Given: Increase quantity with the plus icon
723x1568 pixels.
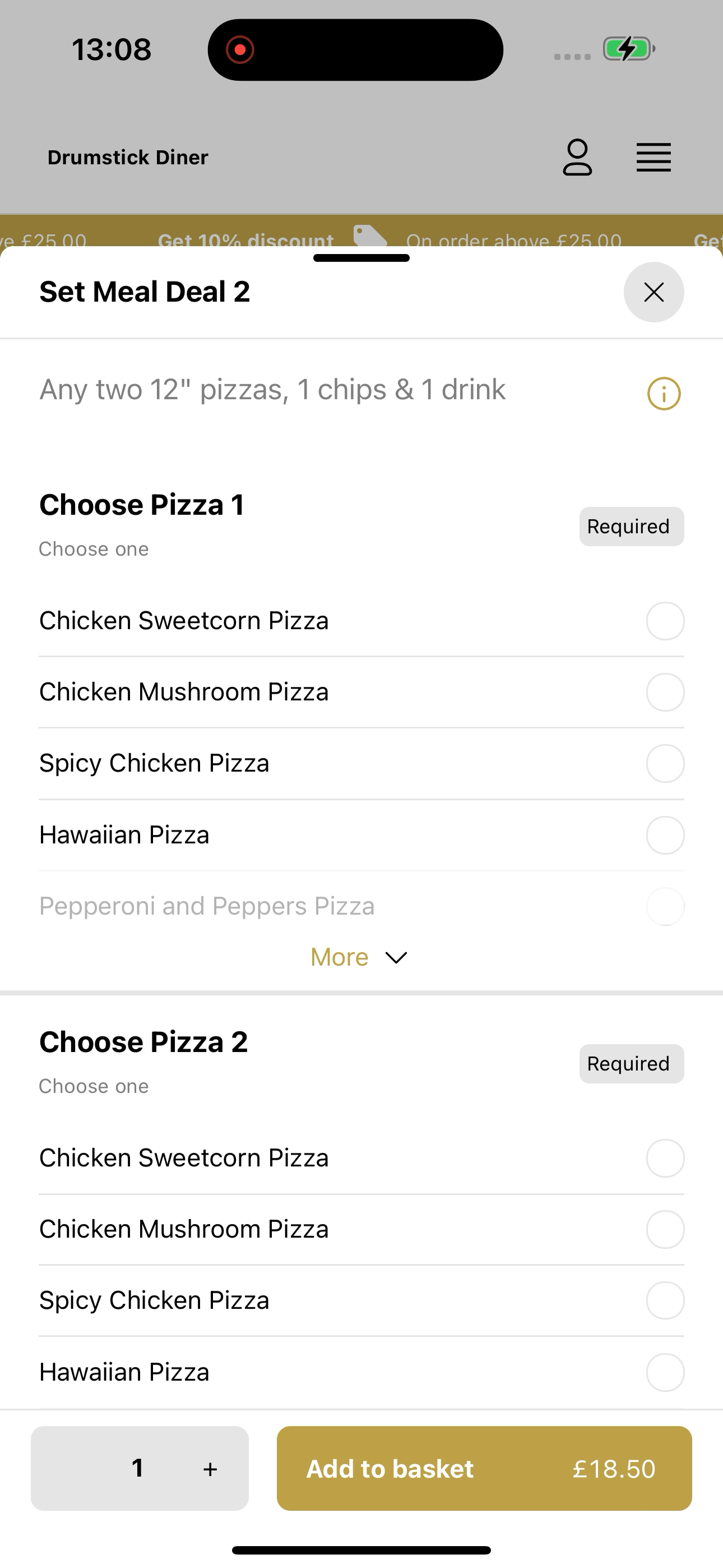Looking at the screenshot, I should (210, 1469).
